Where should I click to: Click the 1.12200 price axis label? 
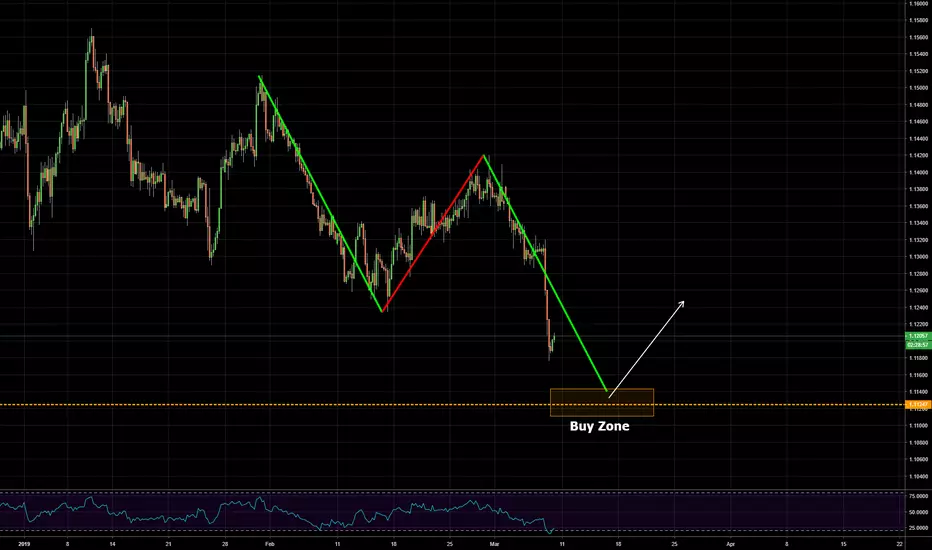[x=918, y=325]
